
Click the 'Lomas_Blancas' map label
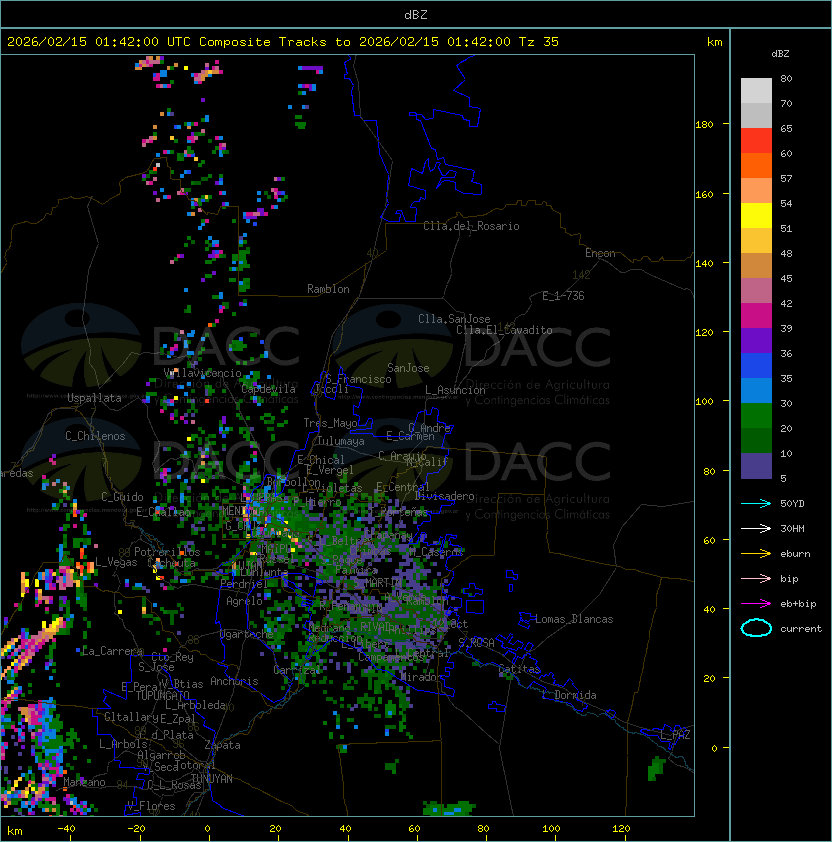coord(574,619)
